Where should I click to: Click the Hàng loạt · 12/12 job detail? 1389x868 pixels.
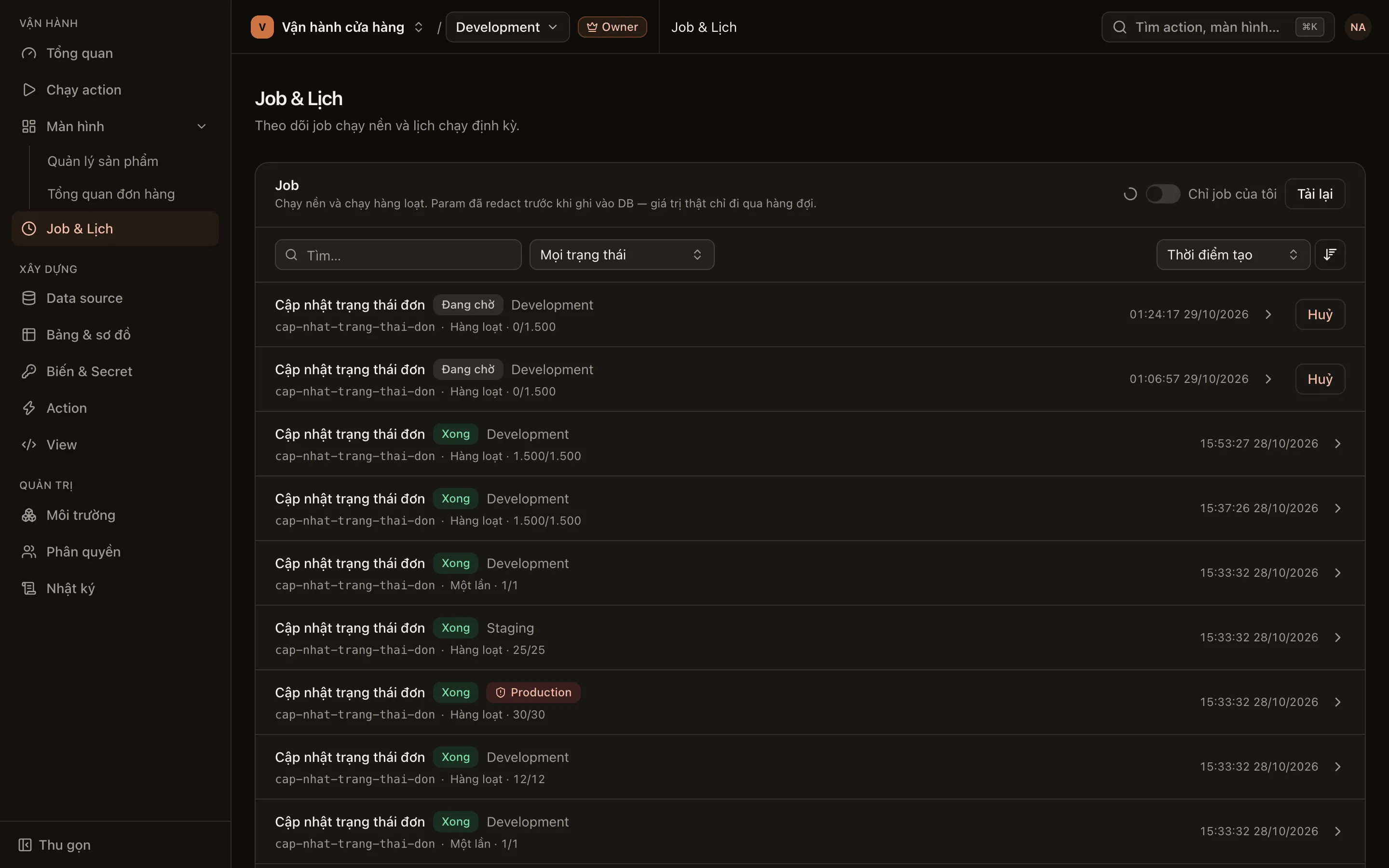(498, 779)
